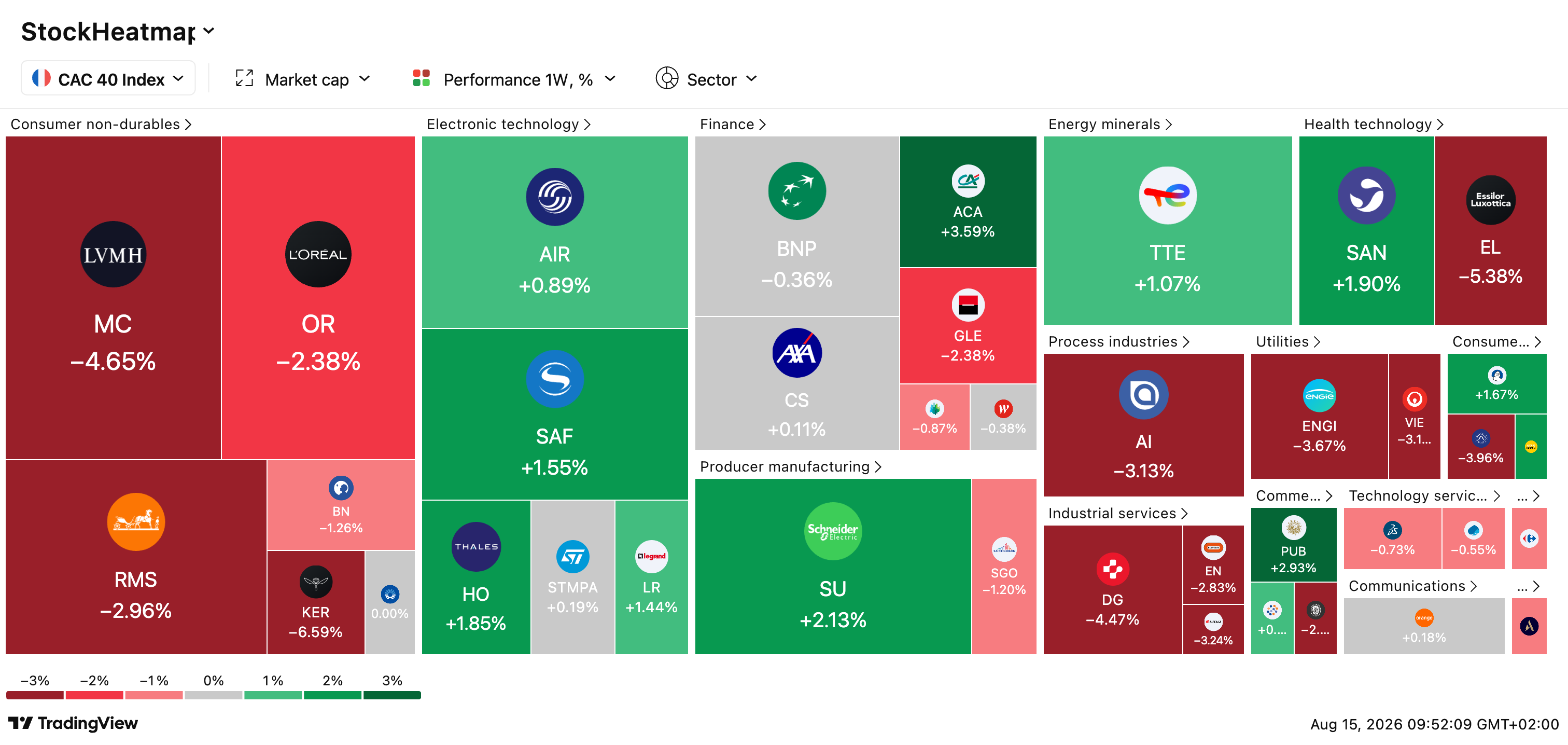Click the L'Oréal logo icon

click(318, 255)
